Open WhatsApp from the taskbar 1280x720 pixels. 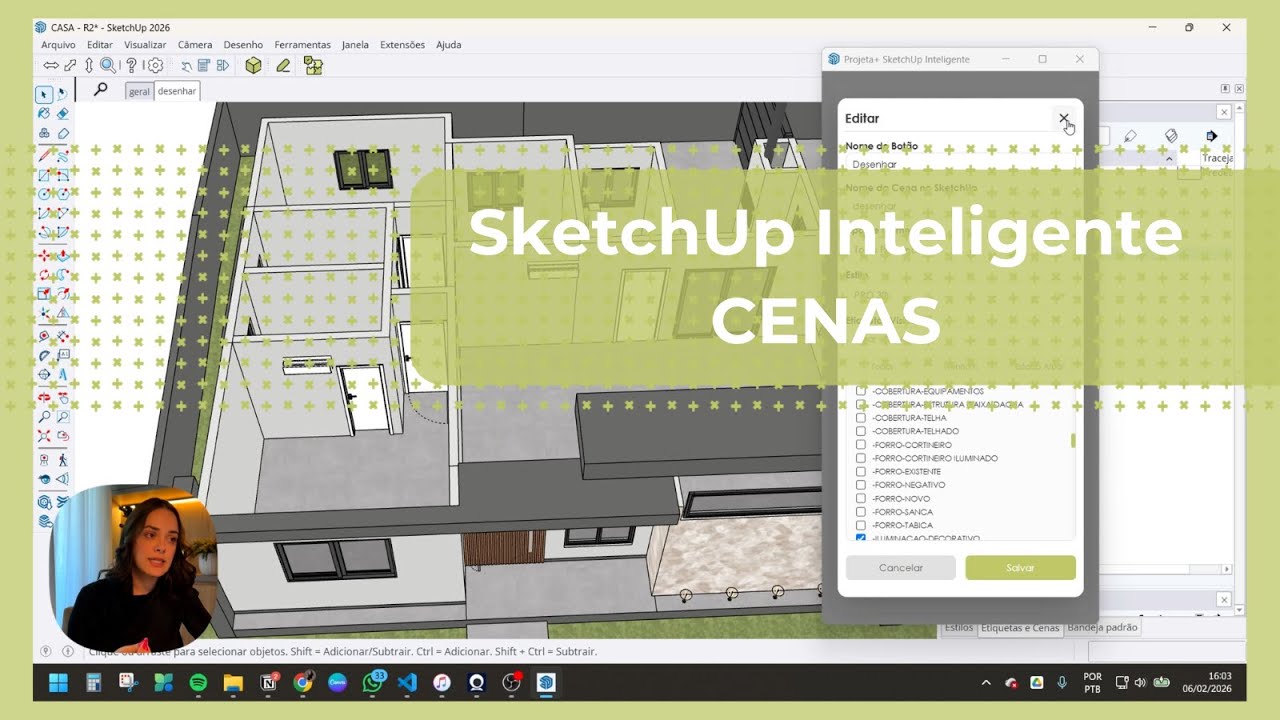click(373, 683)
